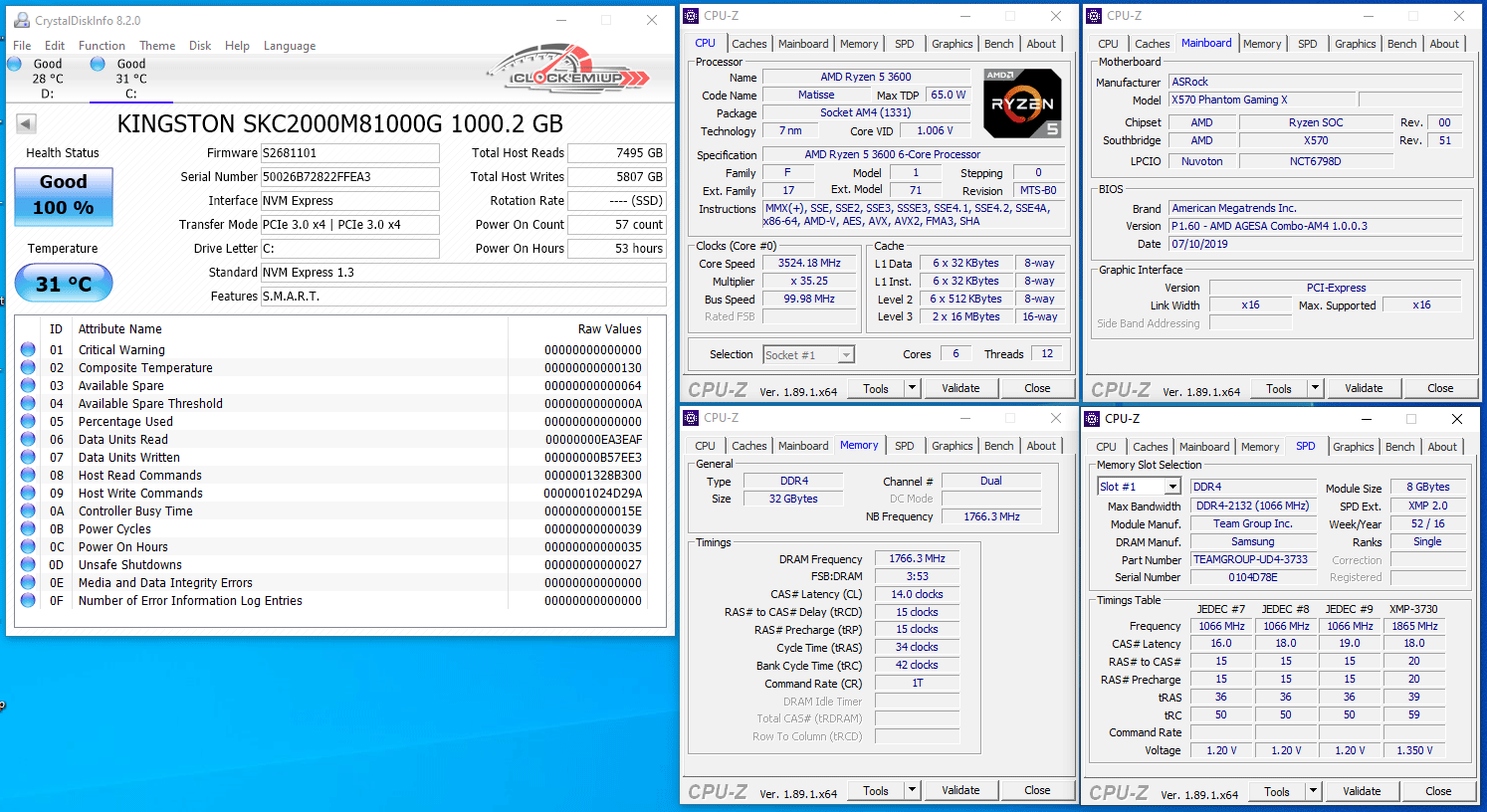Screen dimensions: 1487x812
Task: Open the Theme menu
Action: 157,46
